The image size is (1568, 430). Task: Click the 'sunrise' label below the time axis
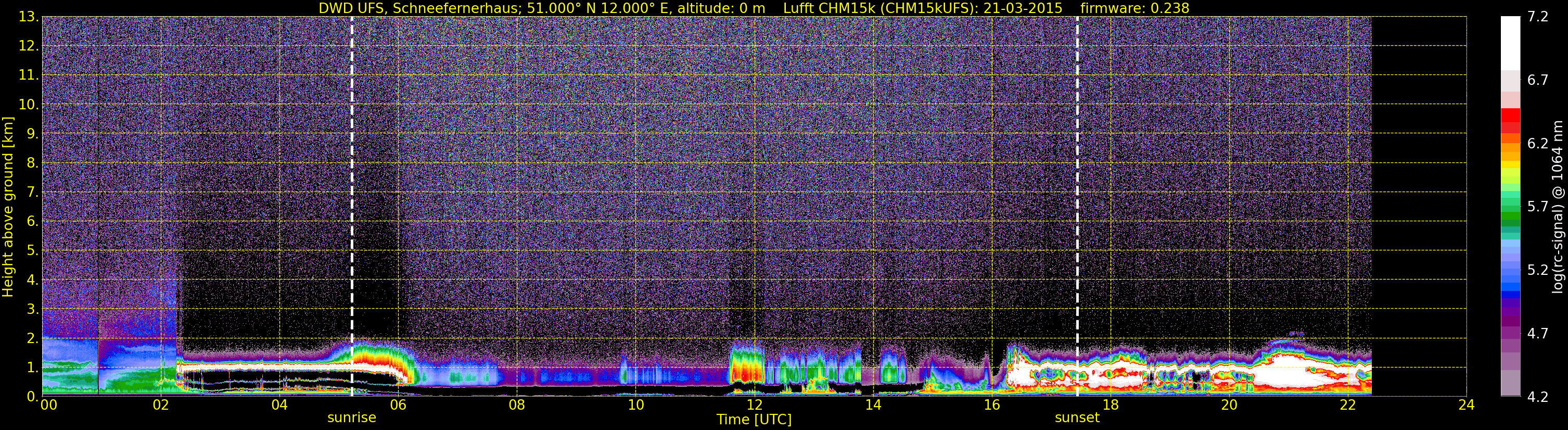point(352,418)
